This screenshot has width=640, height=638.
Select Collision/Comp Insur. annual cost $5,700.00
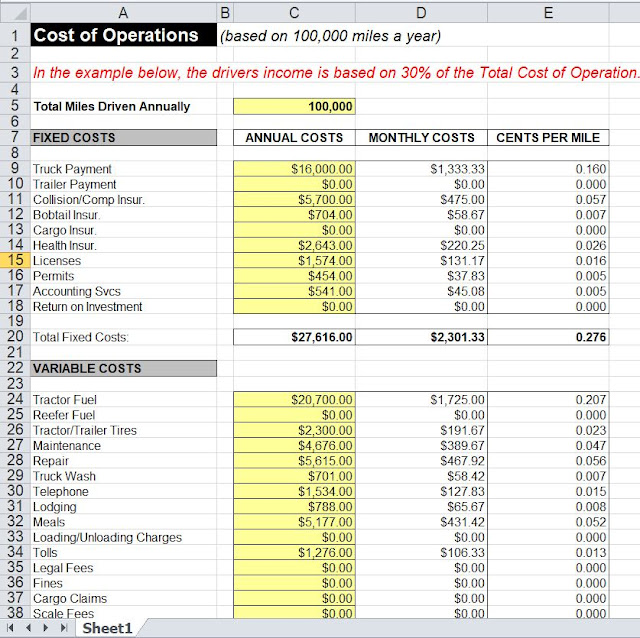tap(294, 199)
